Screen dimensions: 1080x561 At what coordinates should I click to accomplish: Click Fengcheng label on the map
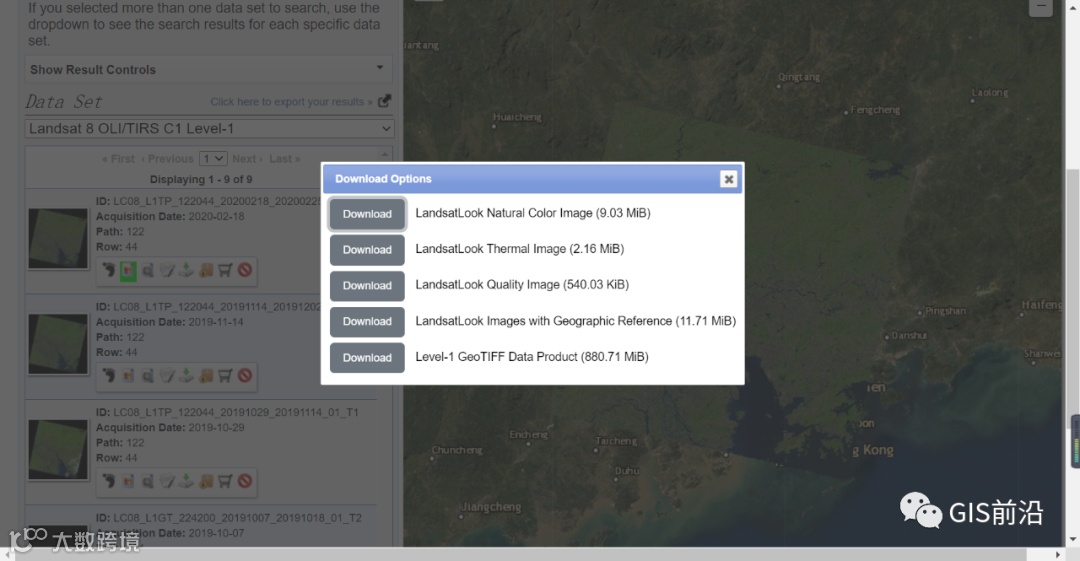[x=875, y=110]
